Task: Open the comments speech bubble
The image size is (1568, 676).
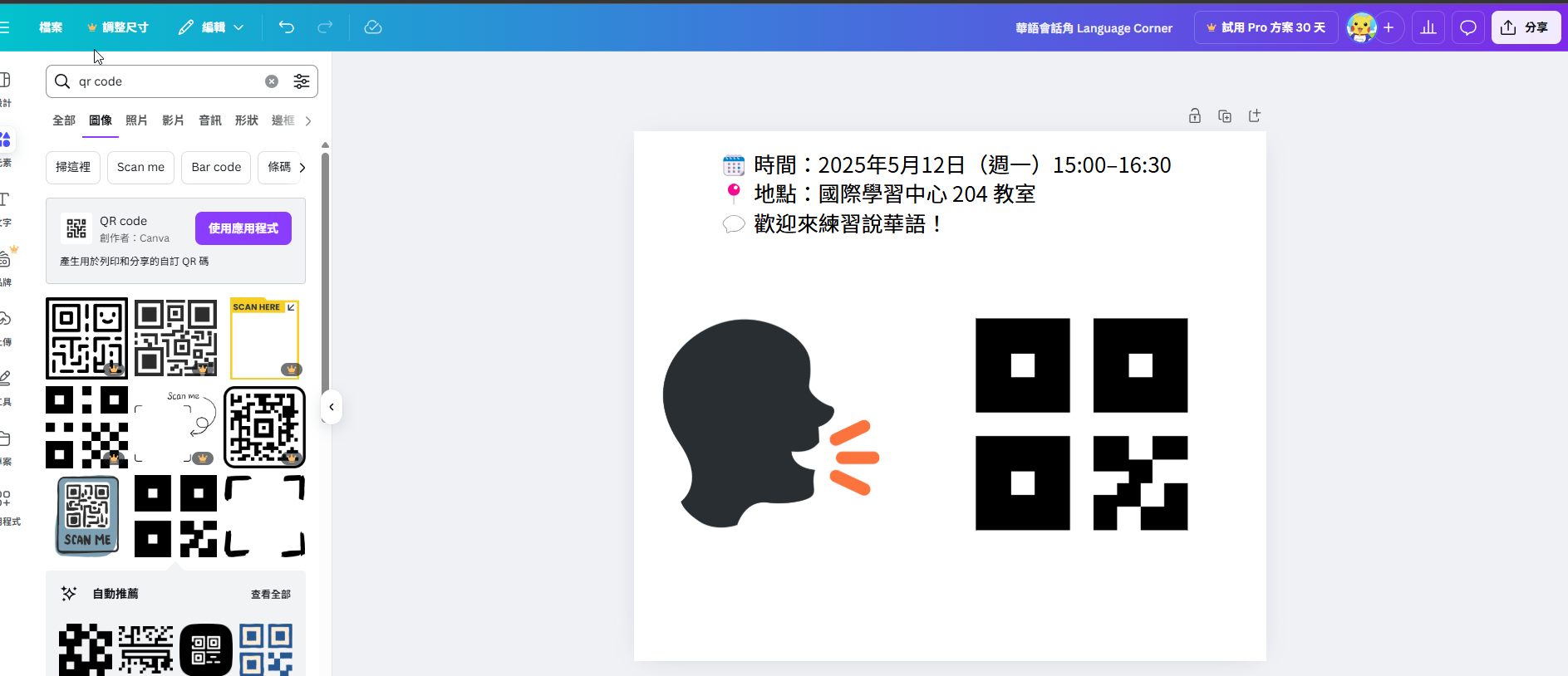Action: click(x=1468, y=27)
